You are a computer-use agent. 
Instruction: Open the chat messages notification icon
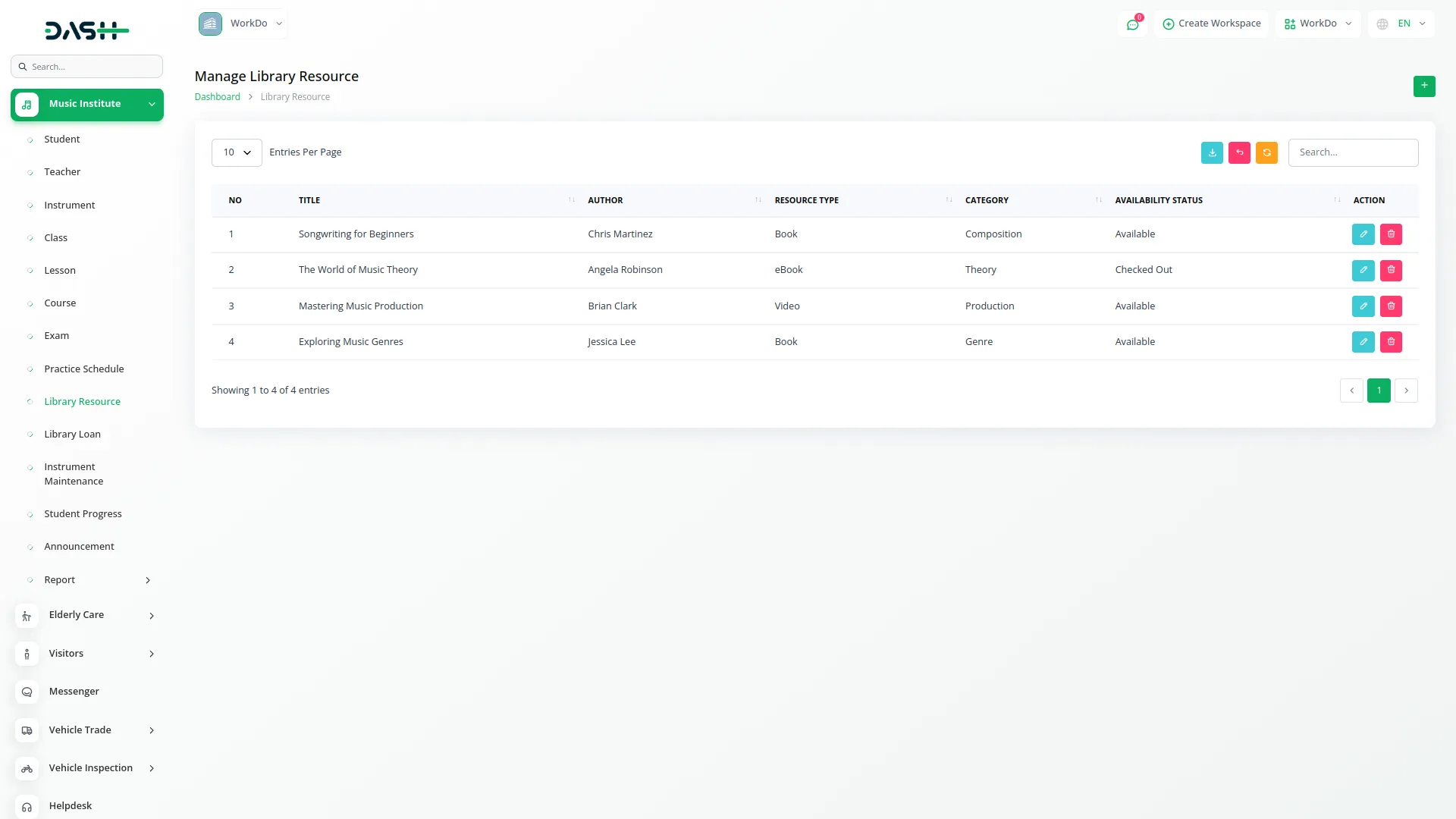point(1132,24)
